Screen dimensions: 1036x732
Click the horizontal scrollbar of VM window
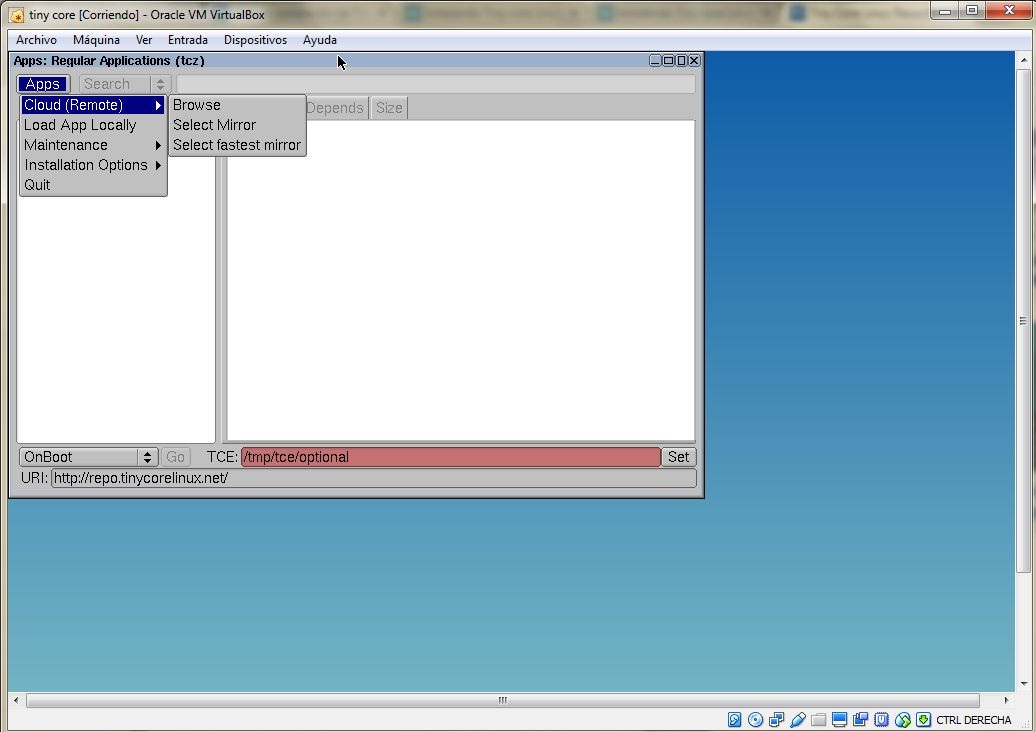[502, 701]
